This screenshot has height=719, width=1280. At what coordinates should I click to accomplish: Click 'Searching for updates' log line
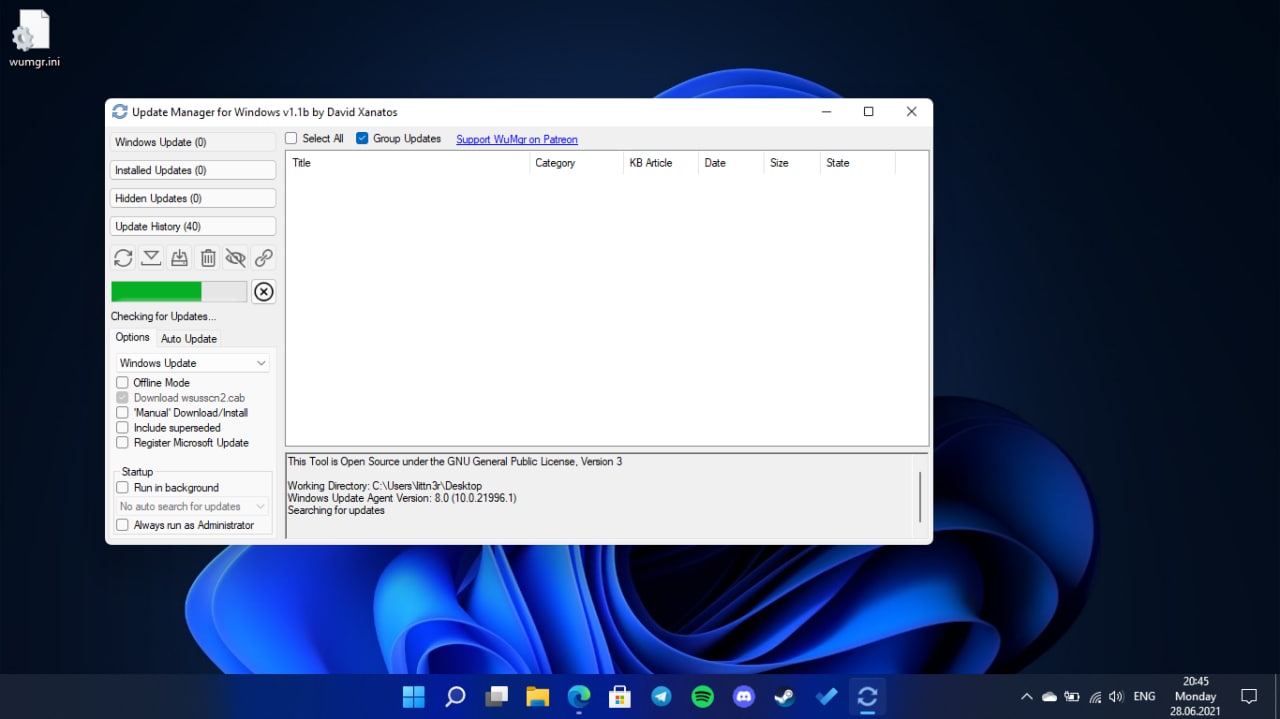tap(336, 510)
